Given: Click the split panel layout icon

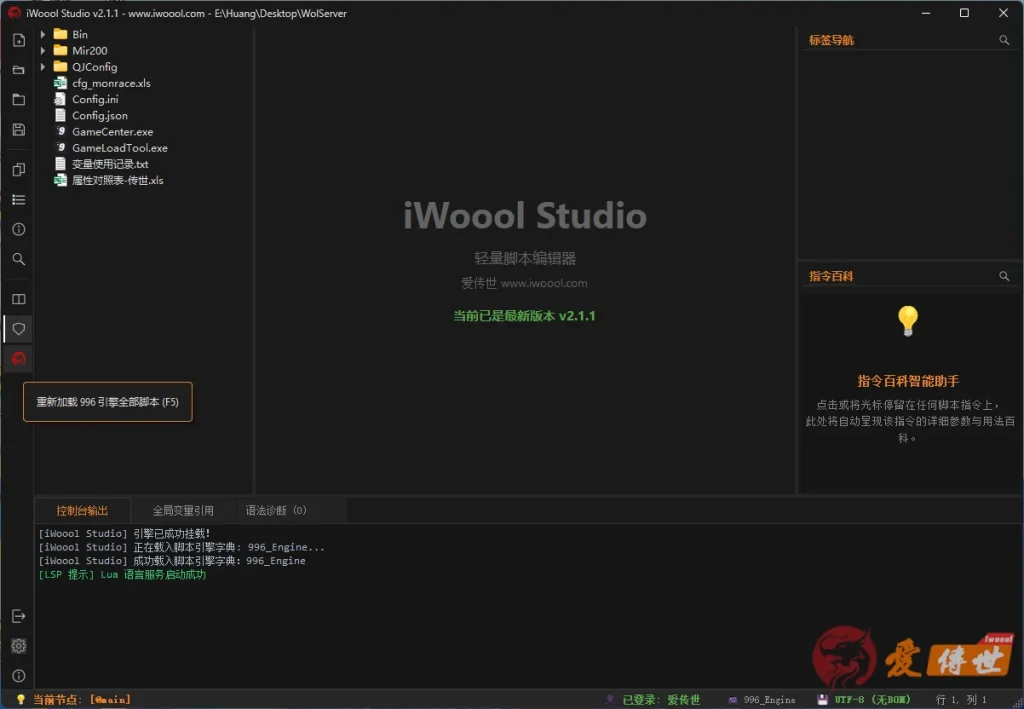Looking at the screenshot, I should pyautogui.click(x=19, y=299).
